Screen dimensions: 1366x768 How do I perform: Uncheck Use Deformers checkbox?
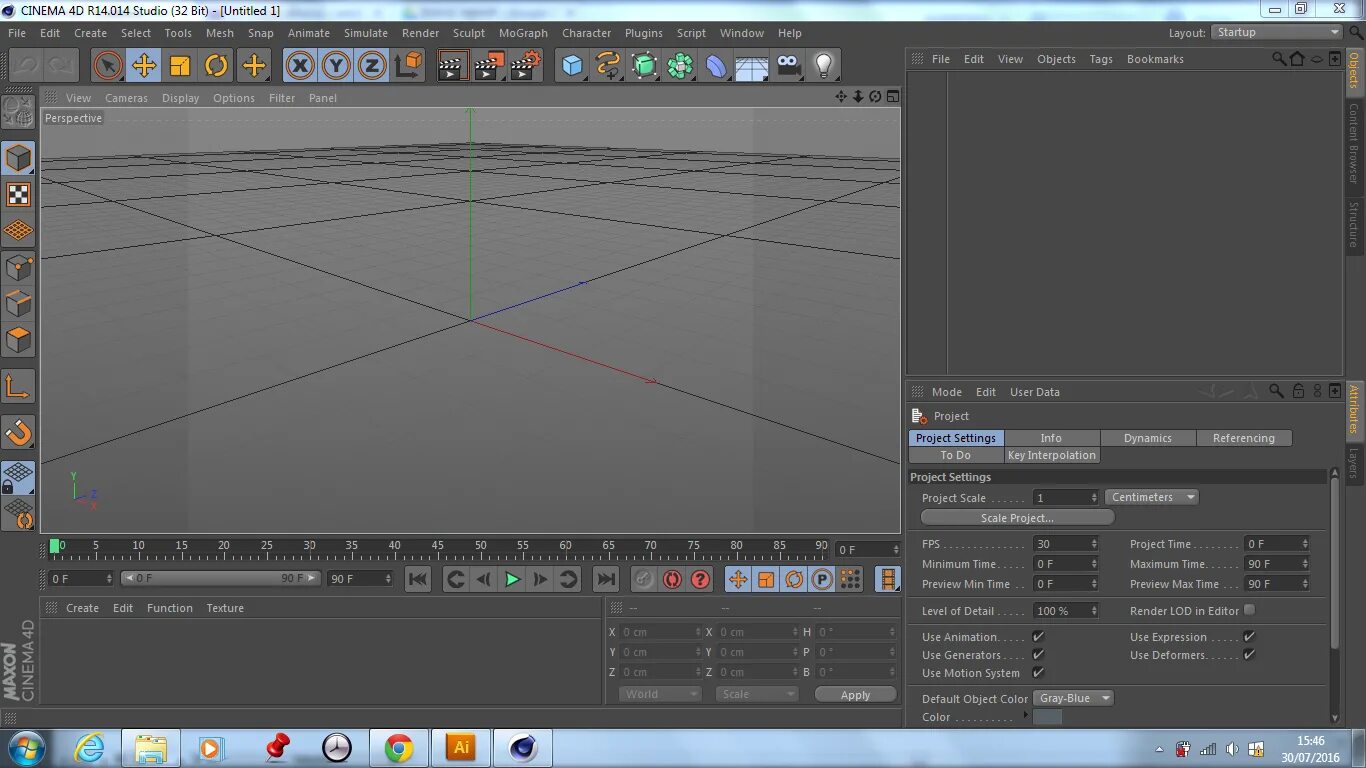coord(1249,655)
